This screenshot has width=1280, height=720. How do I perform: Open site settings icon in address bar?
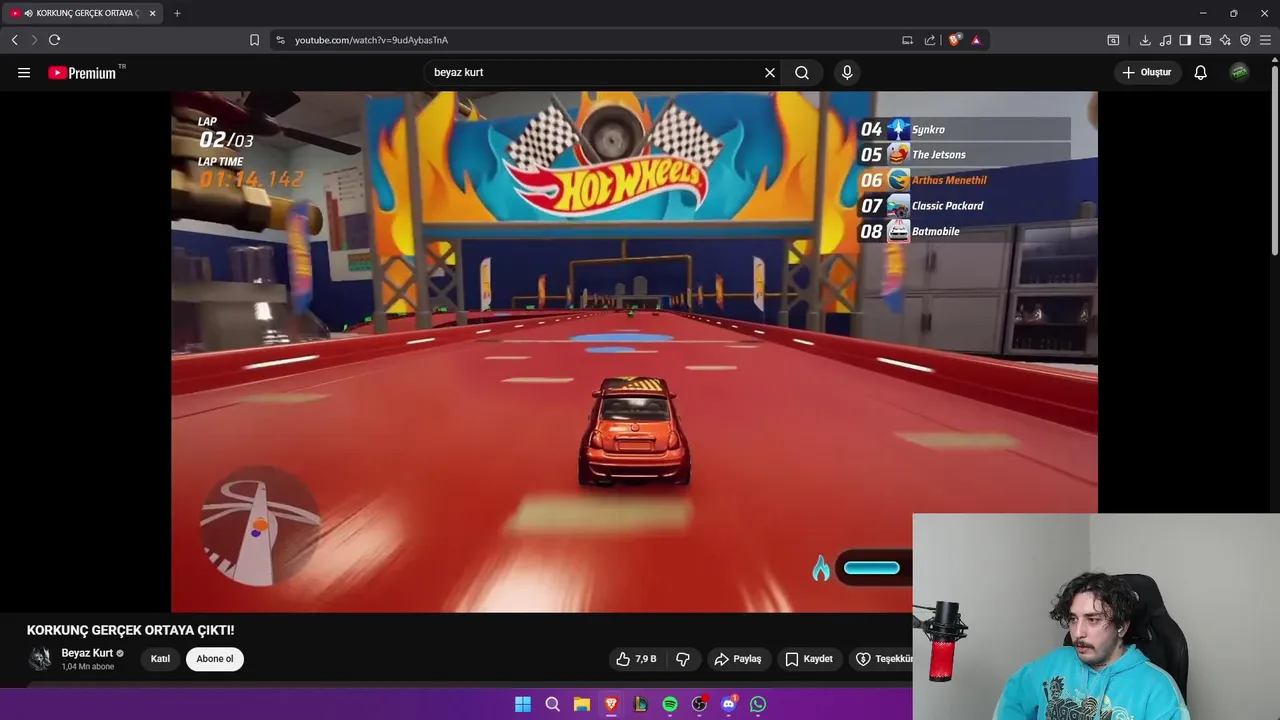coord(280,40)
